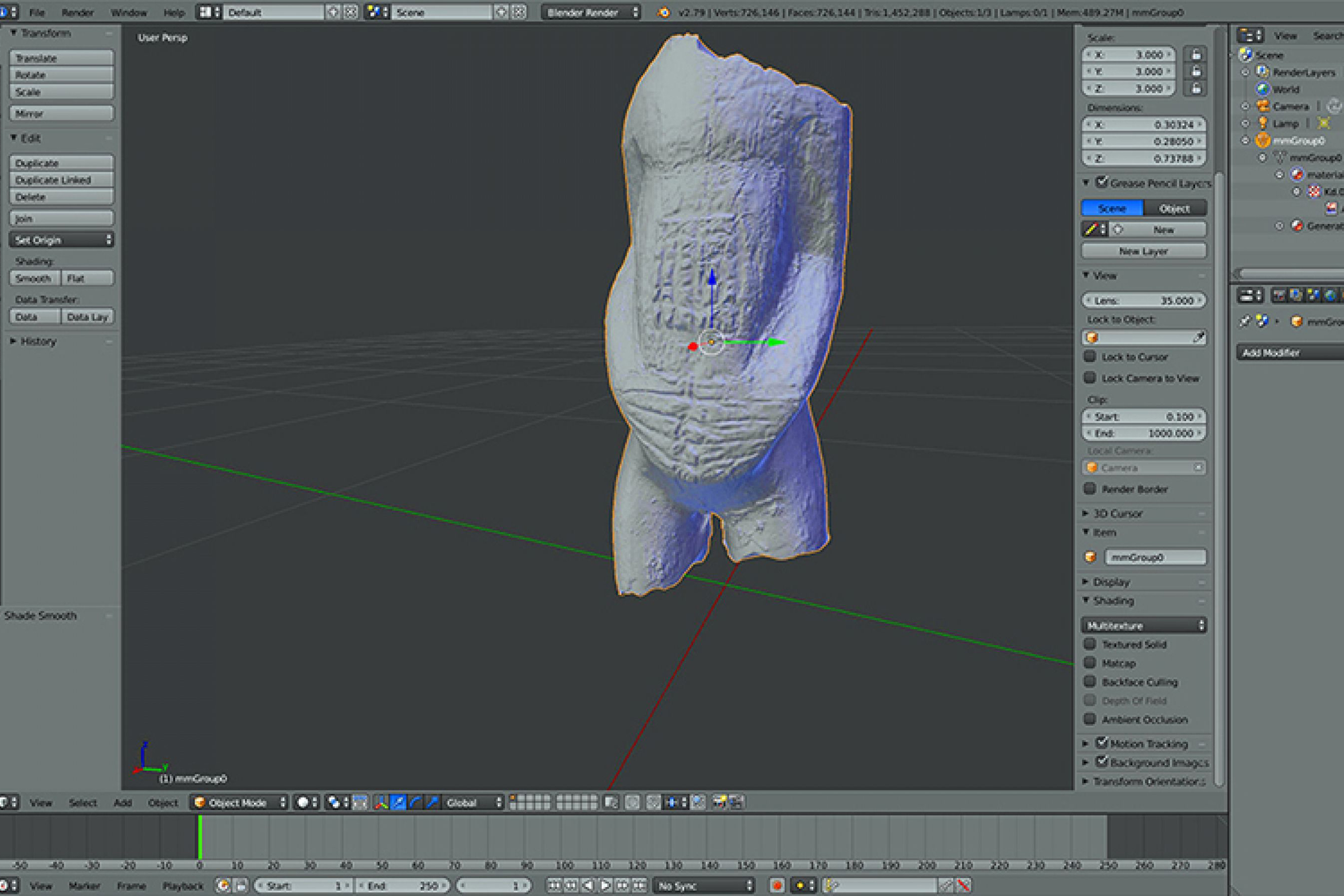Toggle the lock for Scale X
The width and height of the screenshot is (1344, 896).
pyautogui.click(x=1196, y=55)
